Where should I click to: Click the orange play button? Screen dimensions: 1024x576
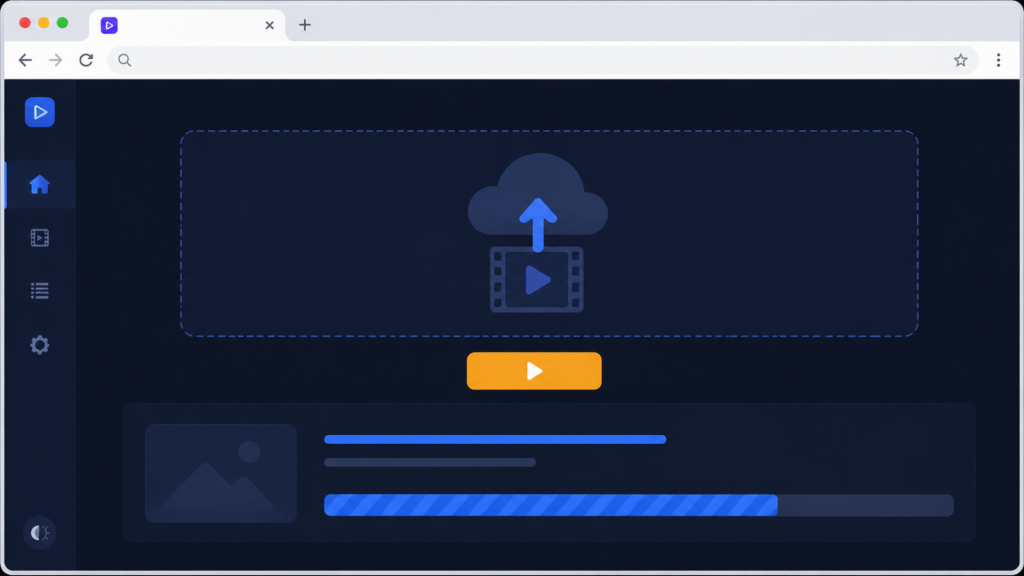[534, 371]
